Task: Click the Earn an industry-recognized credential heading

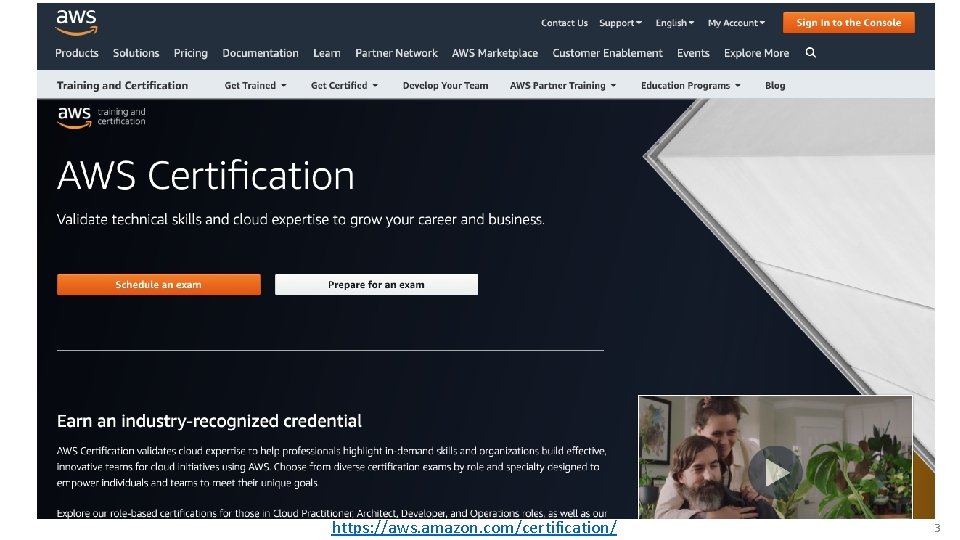Action: point(209,421)
